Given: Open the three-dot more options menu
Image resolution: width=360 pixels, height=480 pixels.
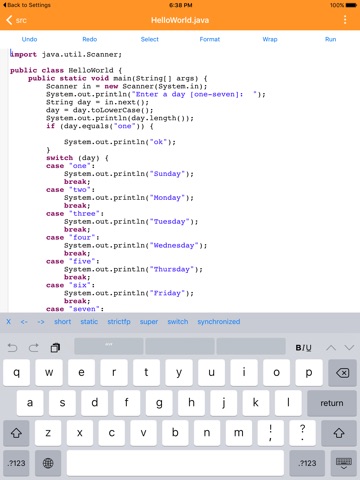Looking at the screenshot, I should click(345, 20).
